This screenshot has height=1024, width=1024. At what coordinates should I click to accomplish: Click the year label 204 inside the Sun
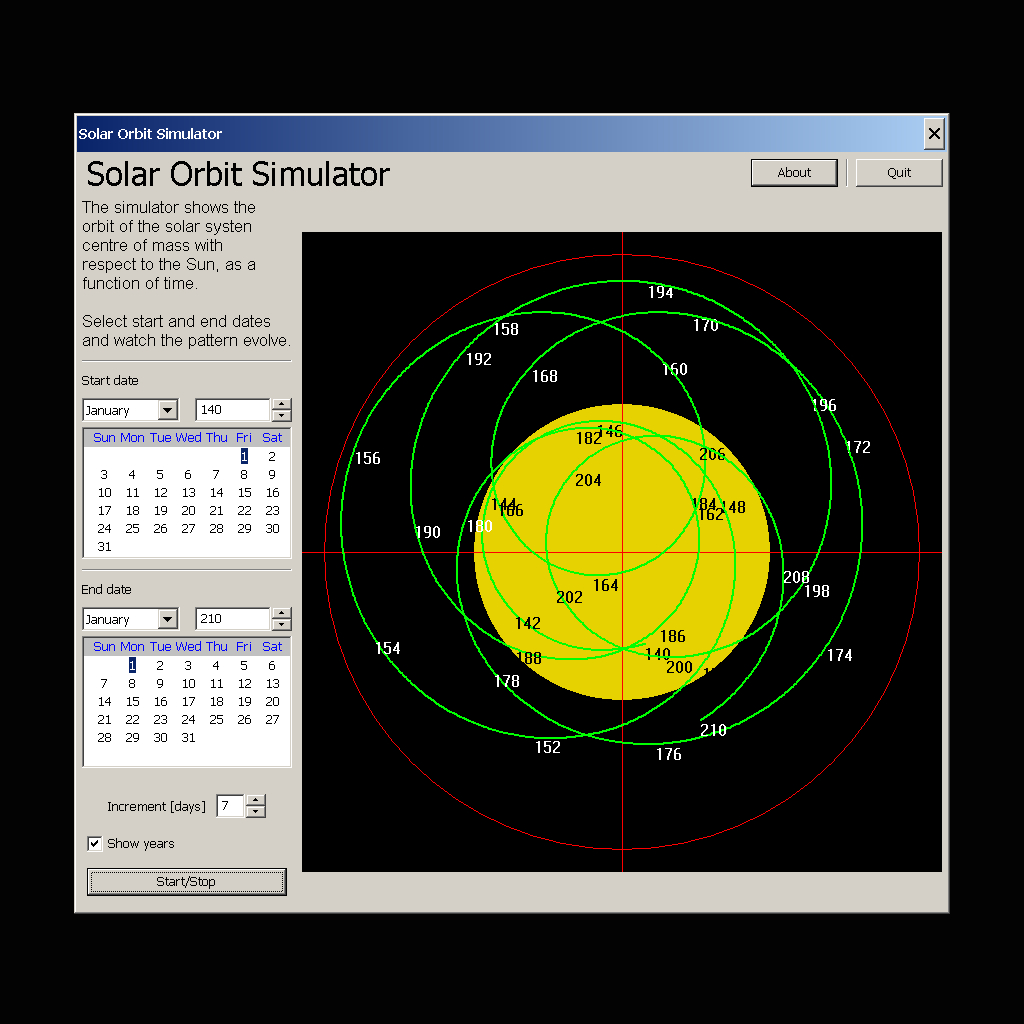tap(588, 481)
